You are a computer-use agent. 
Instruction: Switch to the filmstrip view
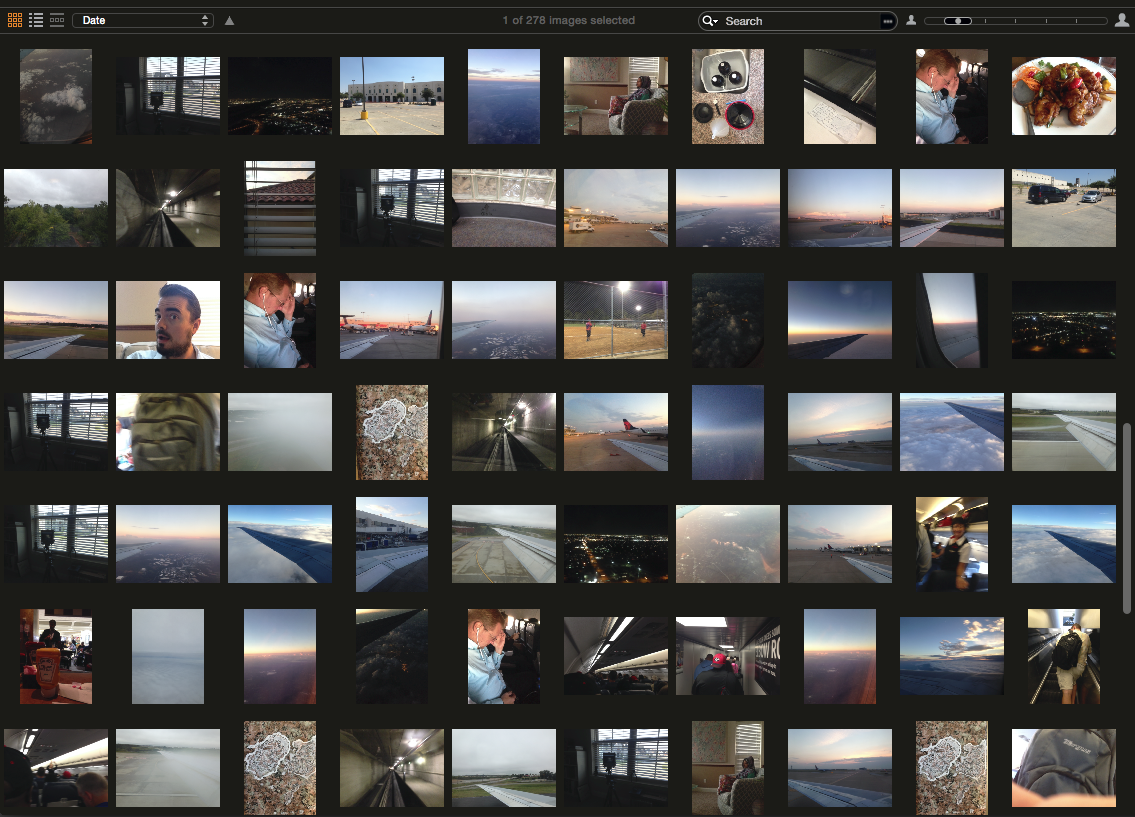click(x=57, y=20)
